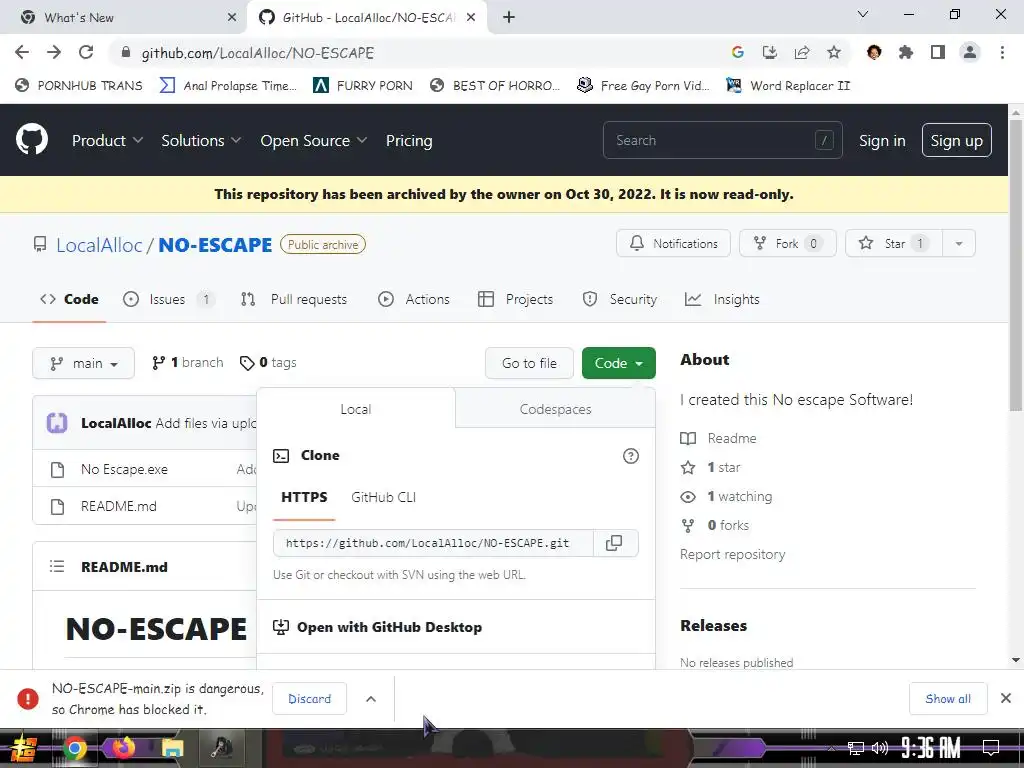1024x768 pixels.
Task: Open the Actions tab
Action: click(x=414, y=299)
